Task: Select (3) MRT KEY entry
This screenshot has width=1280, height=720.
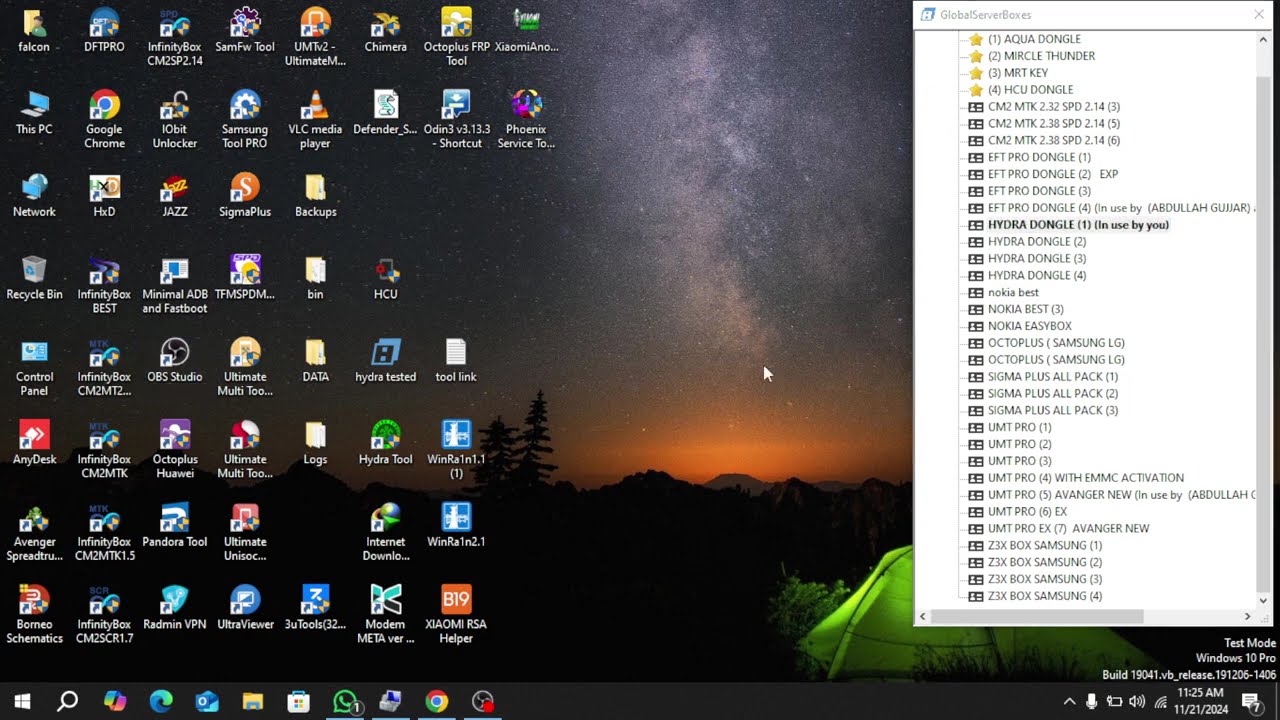Action: (x=1018, y=73)
